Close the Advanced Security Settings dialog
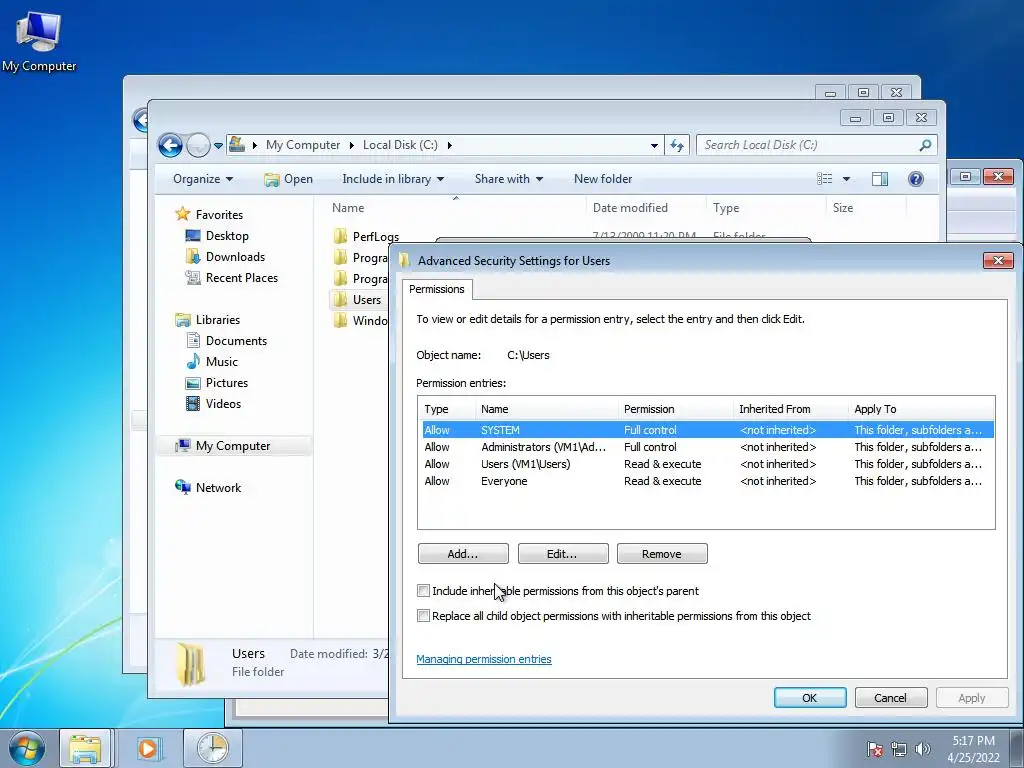 [x=998, y=261]
